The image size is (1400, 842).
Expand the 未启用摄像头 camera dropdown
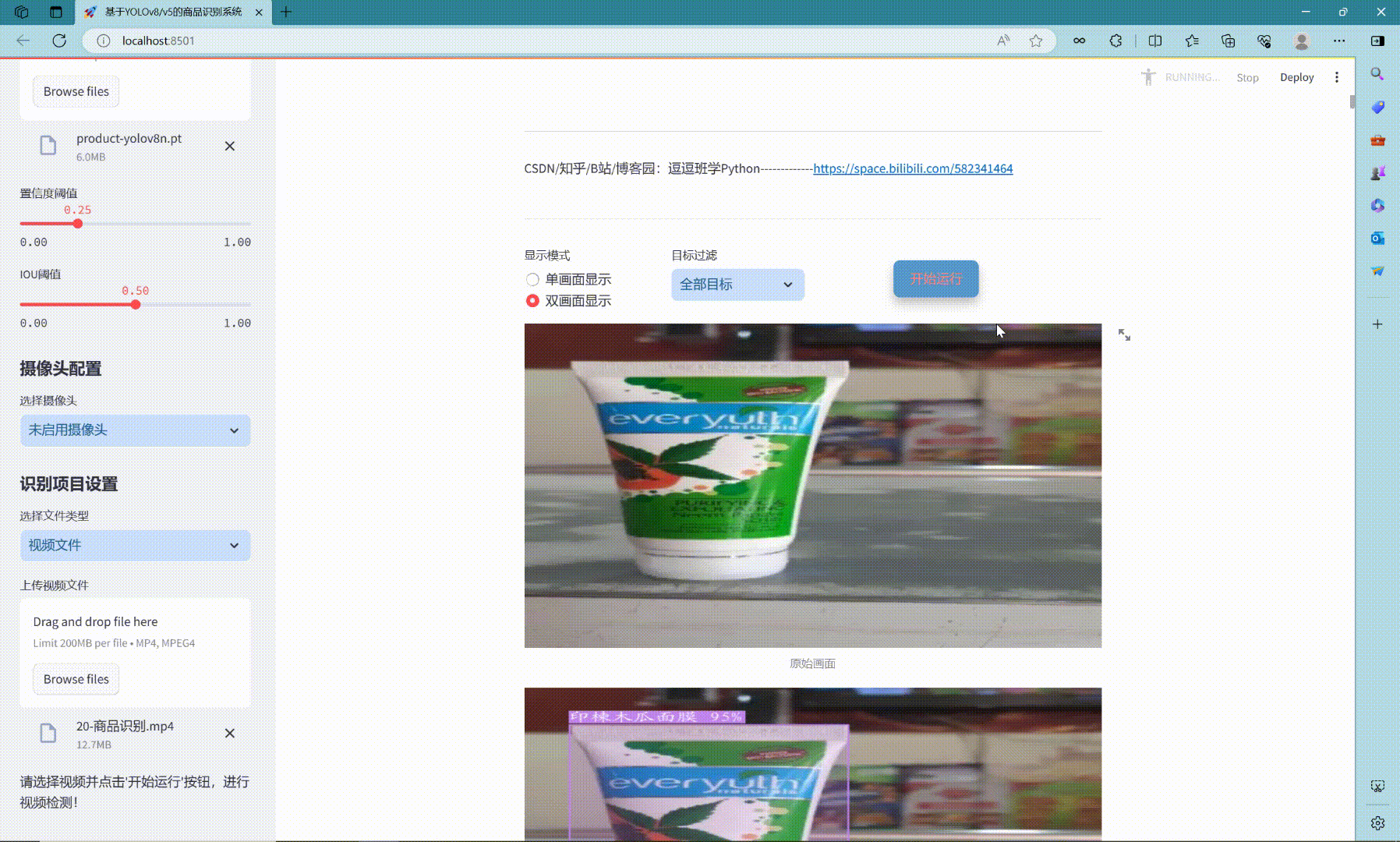pyautogui.click(x=136, y=430)
